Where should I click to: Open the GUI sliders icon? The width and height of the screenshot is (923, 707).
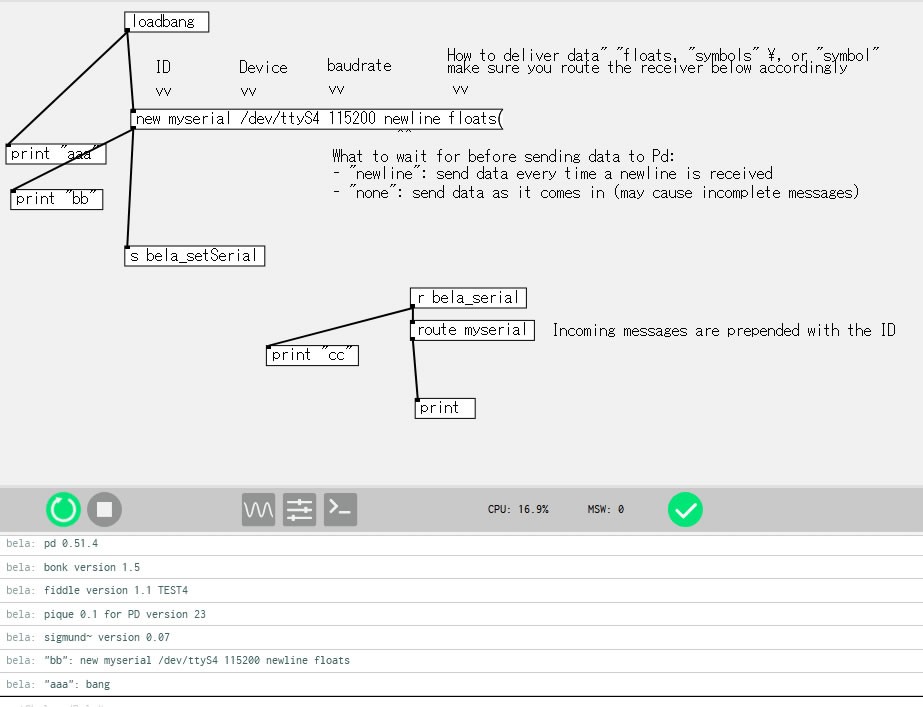pos(299,510)
